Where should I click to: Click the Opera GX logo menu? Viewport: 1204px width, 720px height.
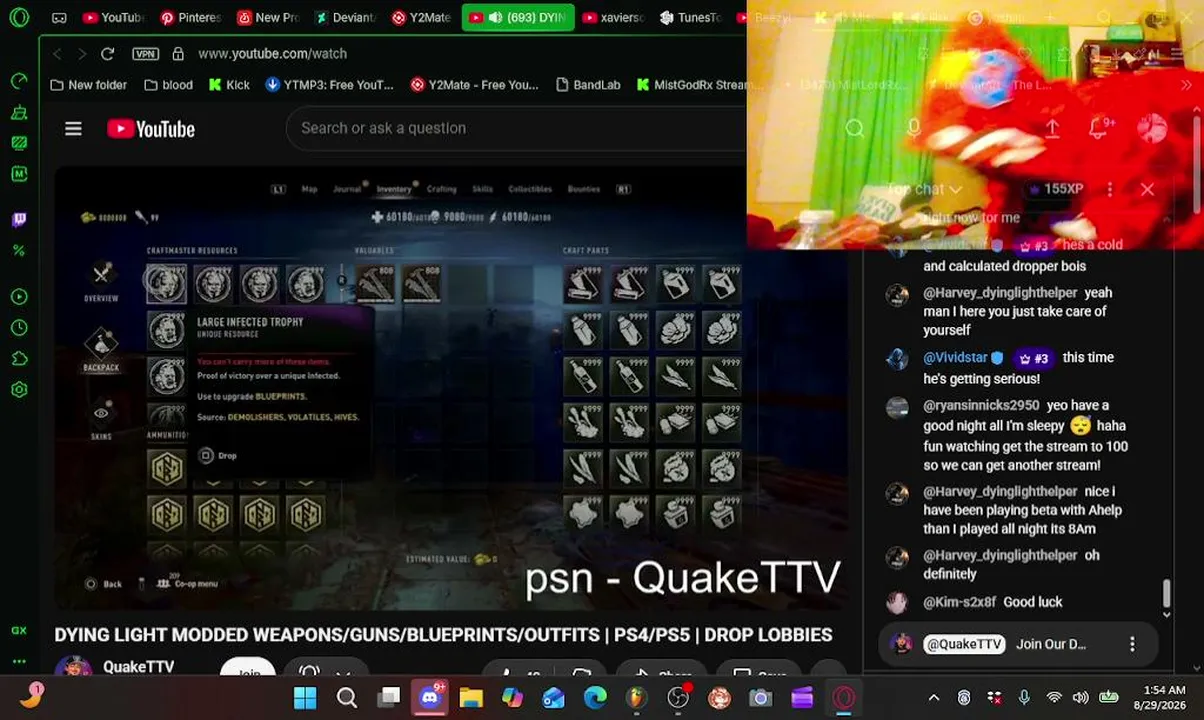[19, 17]
